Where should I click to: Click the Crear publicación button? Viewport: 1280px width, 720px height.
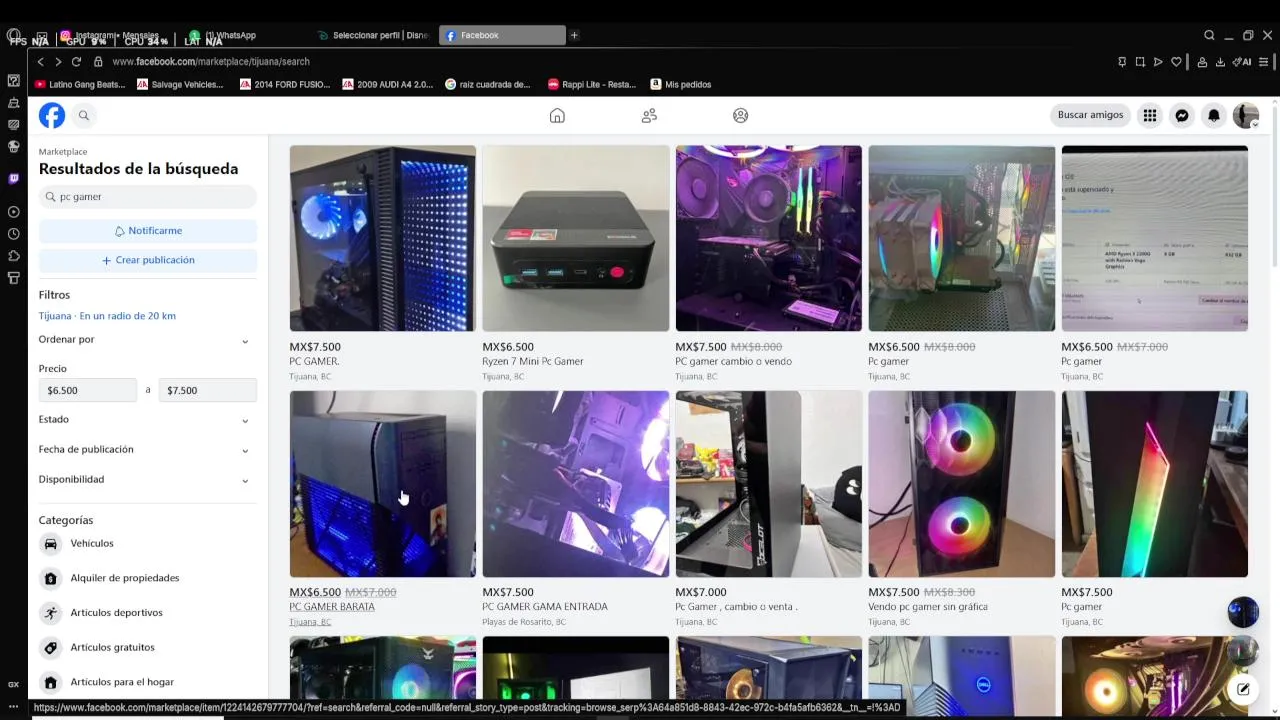(148, 260)
